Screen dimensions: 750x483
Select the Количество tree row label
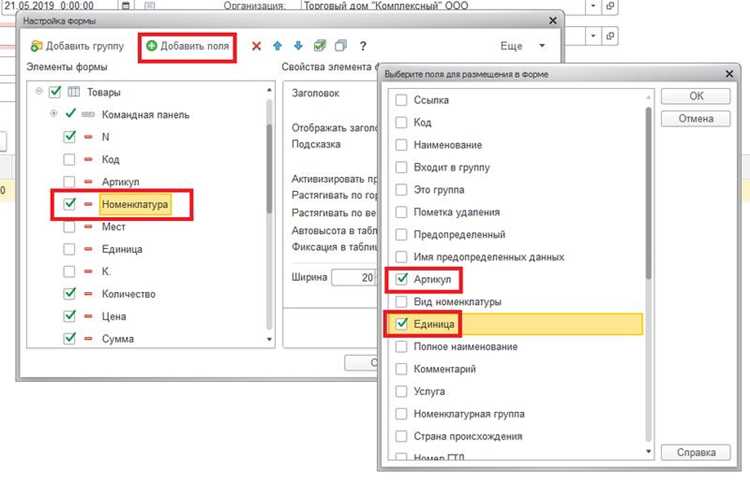pyautogui.click(x=129, y=294)
